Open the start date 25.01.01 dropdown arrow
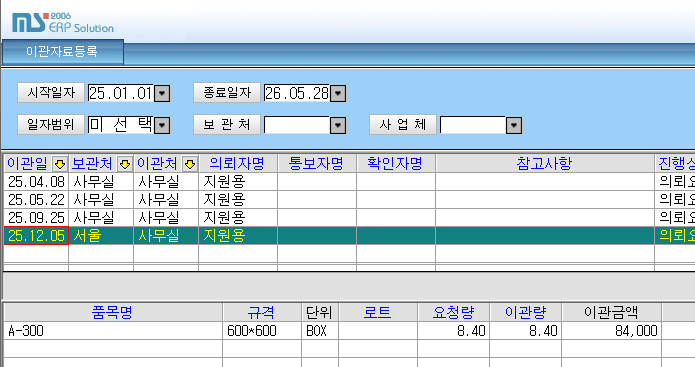This screenshot has width=695, height=367. (x=162, y=94)
